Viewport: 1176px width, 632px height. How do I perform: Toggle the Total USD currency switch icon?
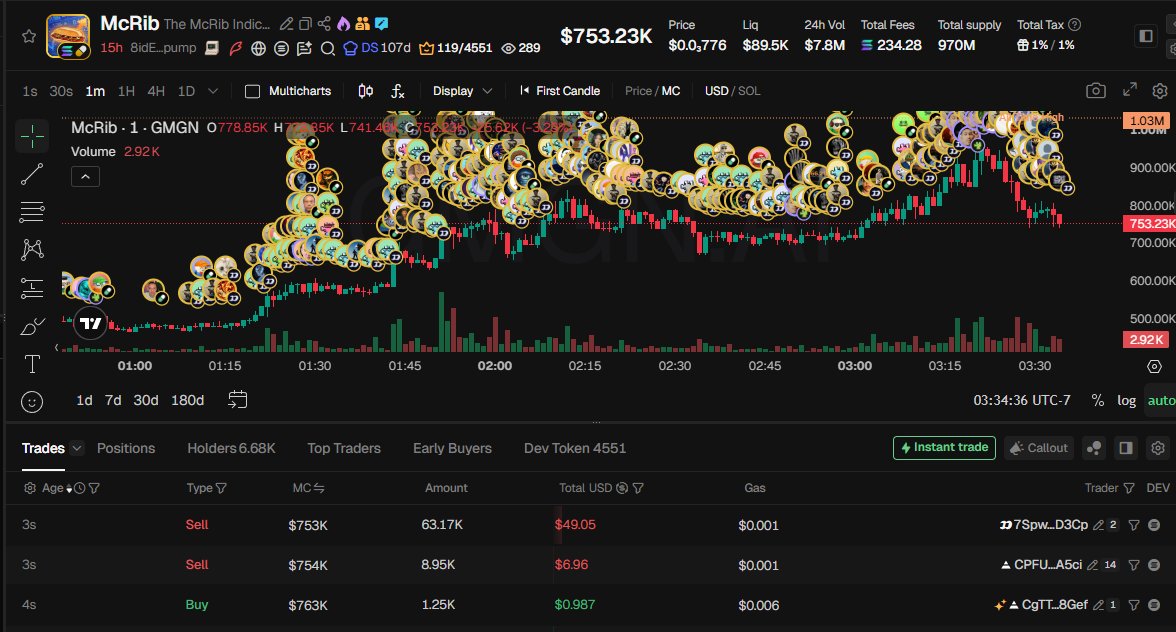622,488
